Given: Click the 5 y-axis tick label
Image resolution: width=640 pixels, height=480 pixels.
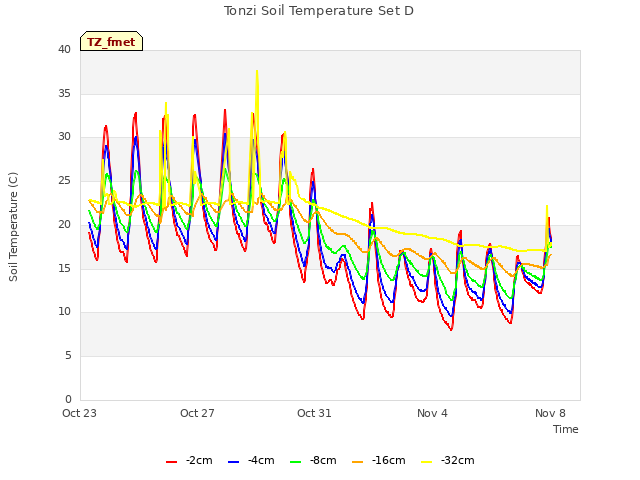Looking at the screenshot, I should click(x=68, y=356).
